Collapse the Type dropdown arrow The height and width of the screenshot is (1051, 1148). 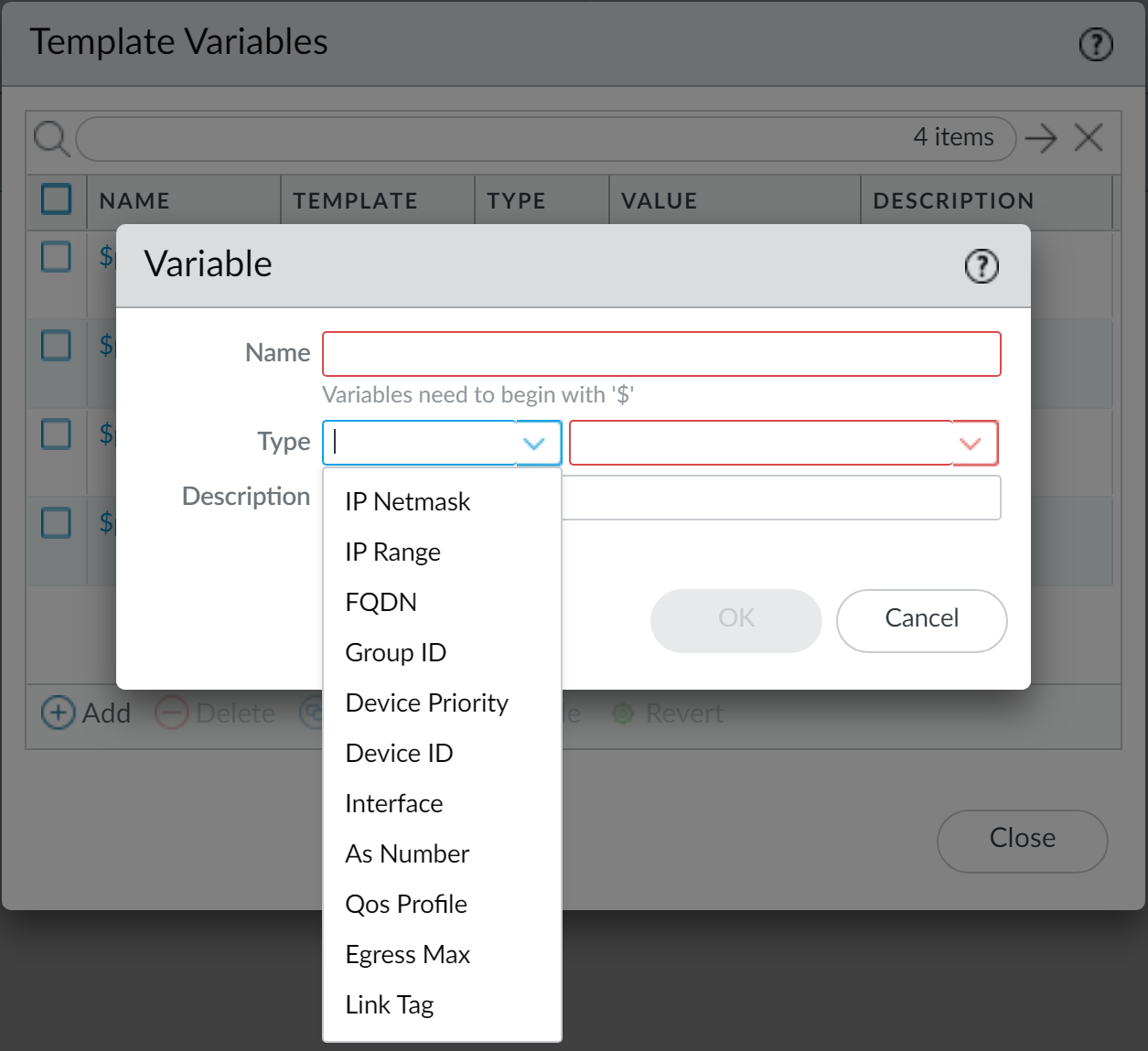[534, 444]
